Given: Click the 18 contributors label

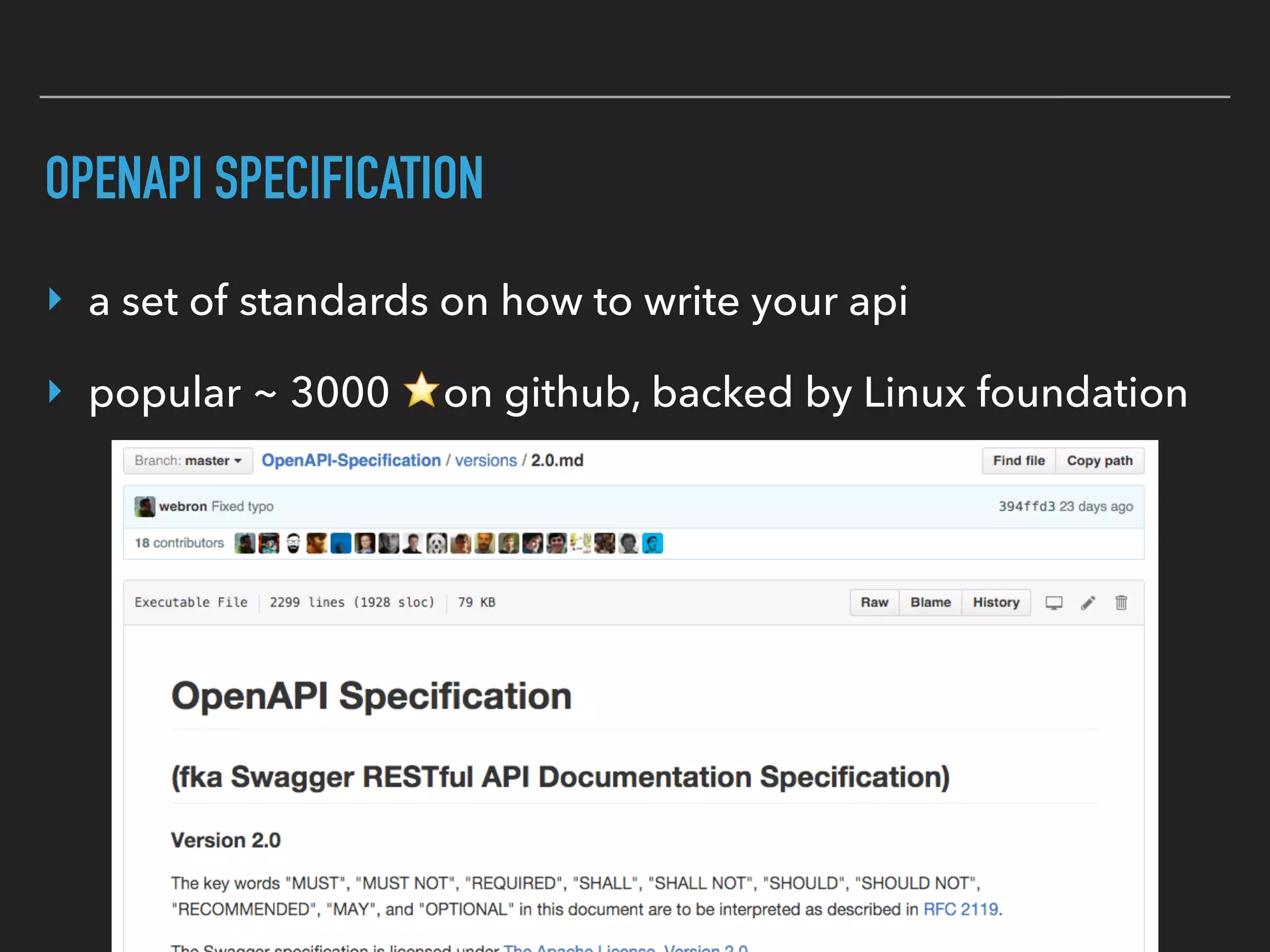Looking at the screenshot, I should click(179, 543).
